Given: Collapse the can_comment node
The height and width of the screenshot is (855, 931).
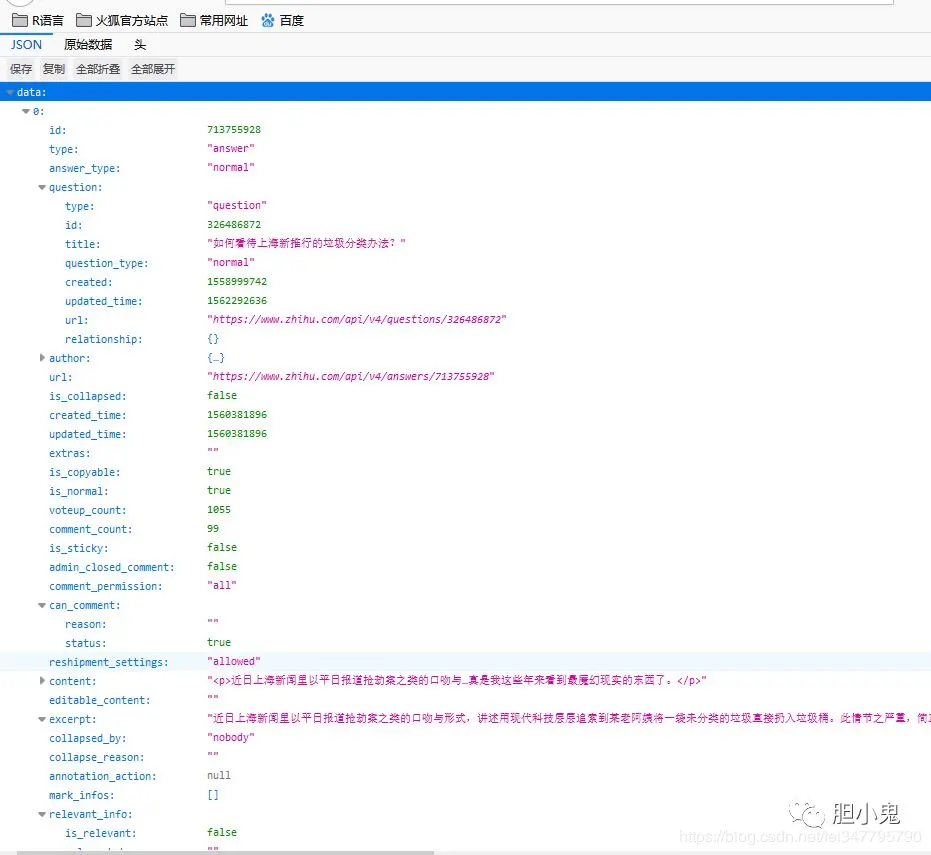Looking at the screenshot, I should [x=42, y=605].
